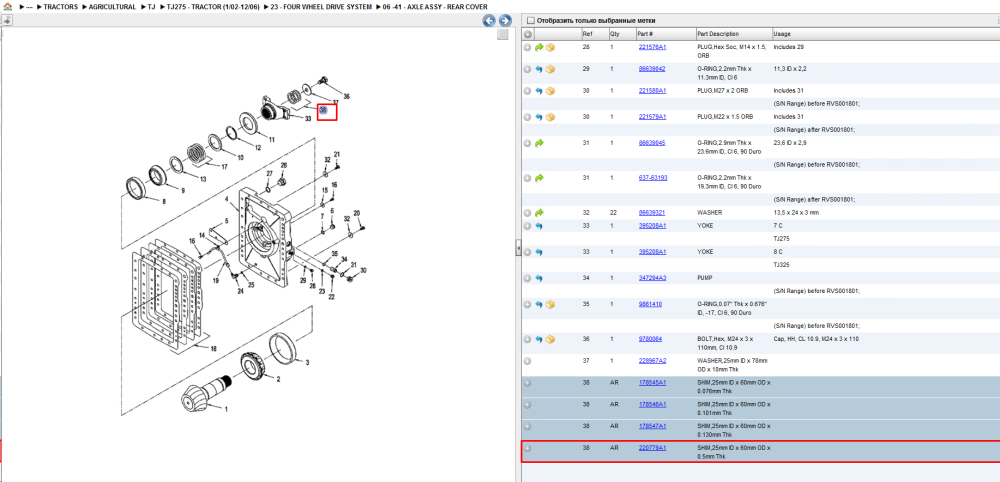Click plus icon in table header

[527, 34]
